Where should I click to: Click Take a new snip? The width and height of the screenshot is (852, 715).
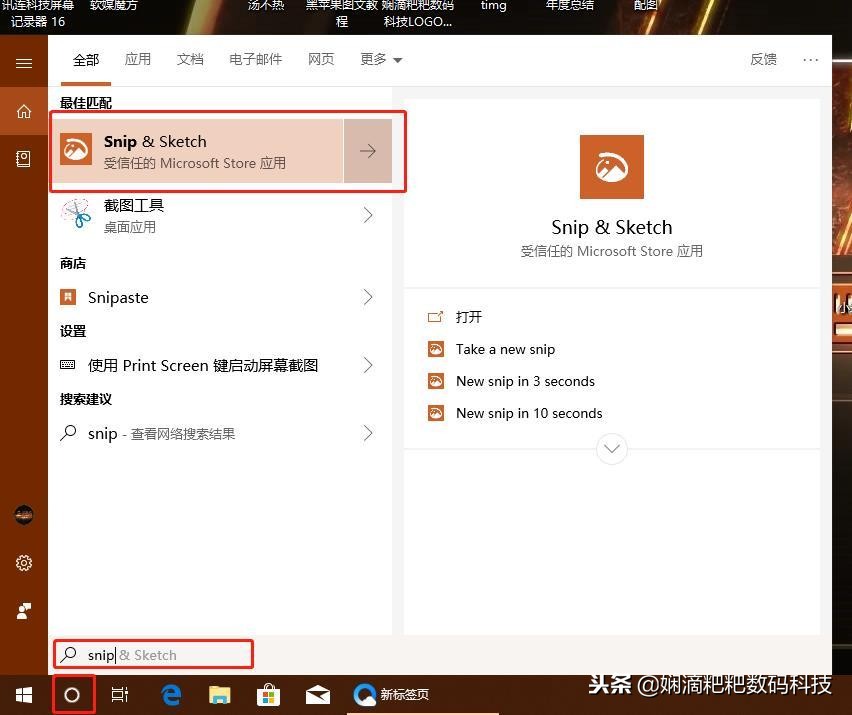pos(505,349)
